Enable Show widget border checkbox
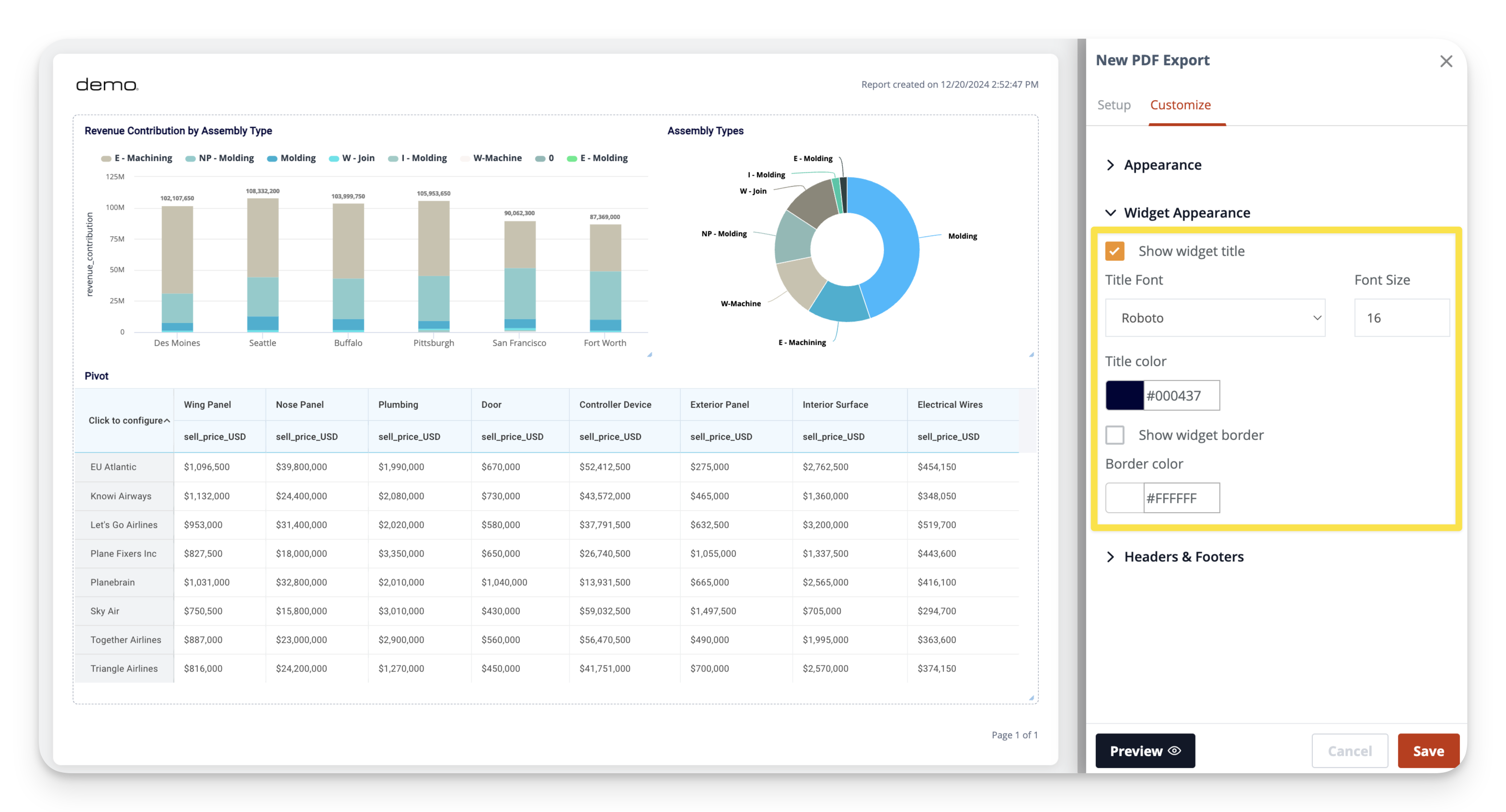The image size is (1506, 812). pos(1115,435)
